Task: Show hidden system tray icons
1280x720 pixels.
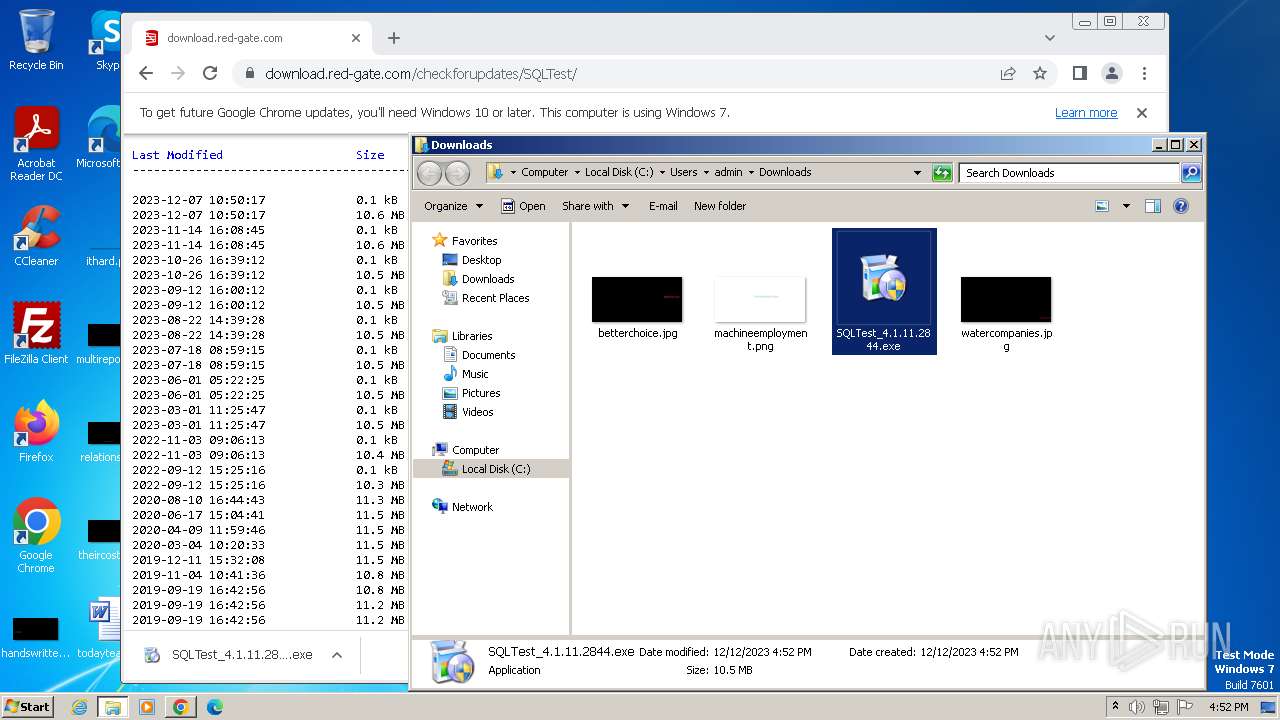Action: point(1115,707)
